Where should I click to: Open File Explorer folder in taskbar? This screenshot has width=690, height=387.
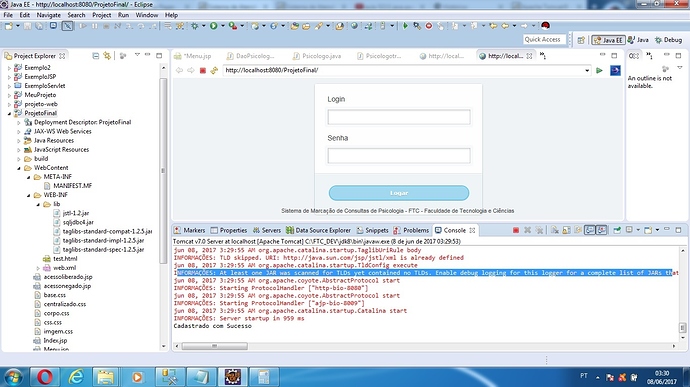click(106, 377)
